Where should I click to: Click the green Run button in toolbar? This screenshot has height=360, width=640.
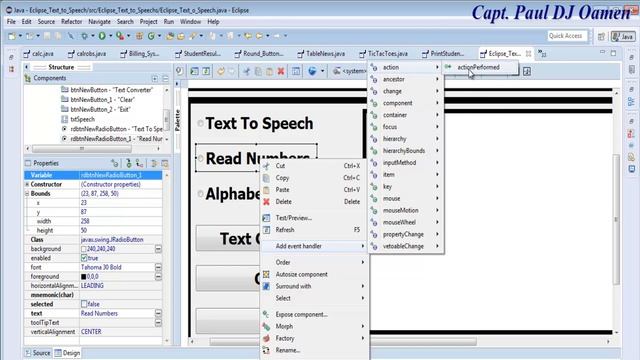coord(102,36)
